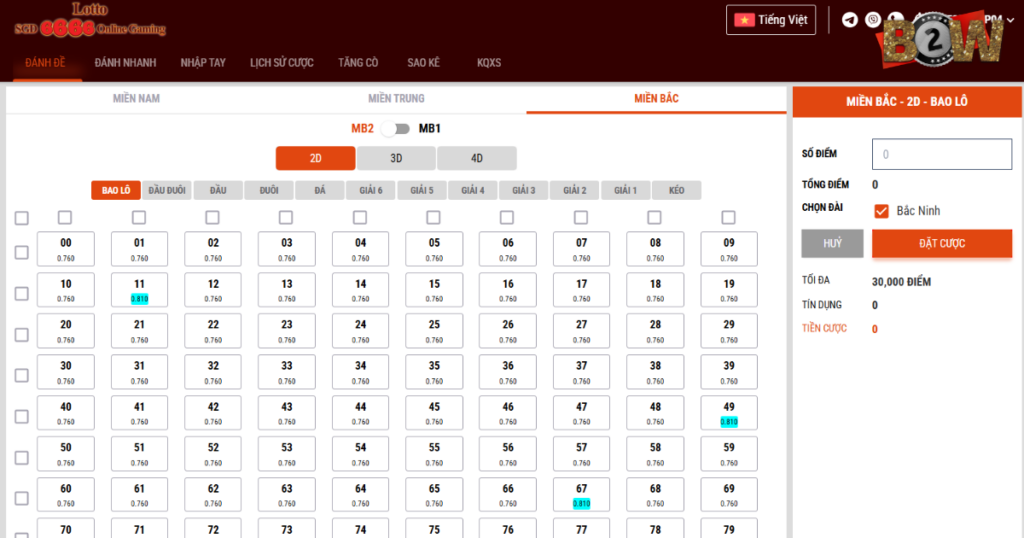Viewport: 1024px width, 538px height.
Task: Click the Lotto SGD Online Gaming logo
Action: [90, 21]
